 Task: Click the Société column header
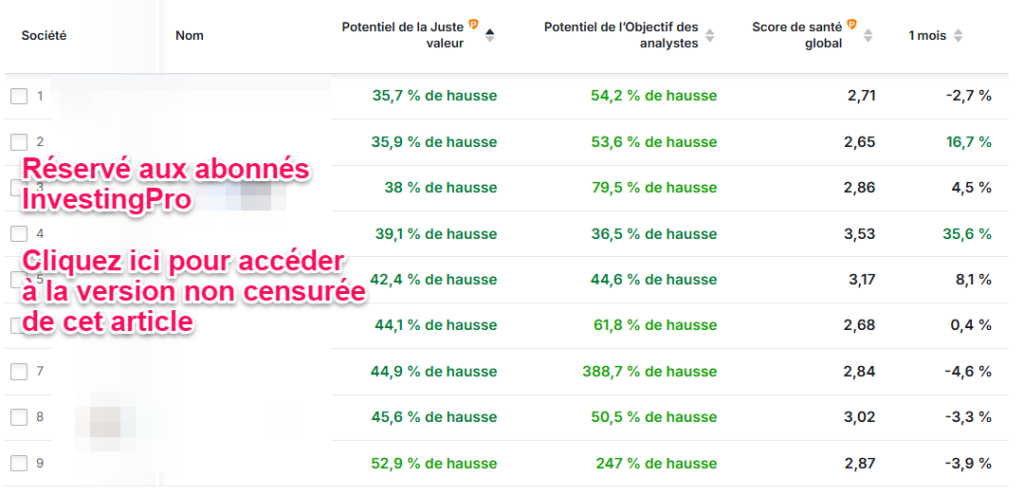(44, 36)
